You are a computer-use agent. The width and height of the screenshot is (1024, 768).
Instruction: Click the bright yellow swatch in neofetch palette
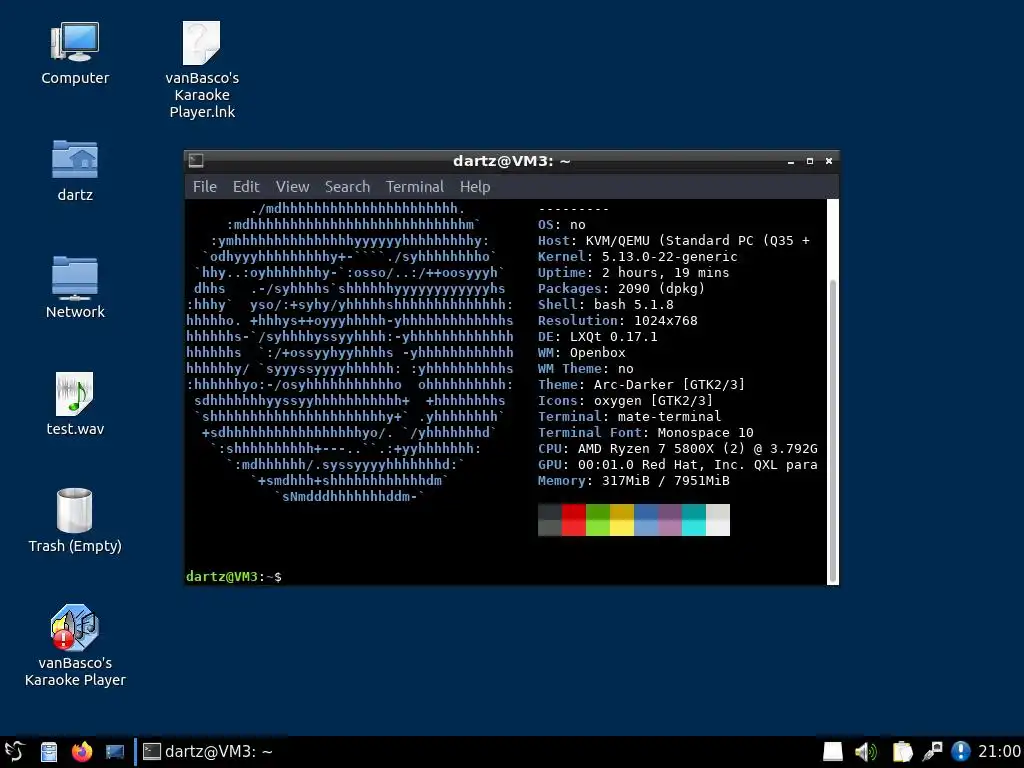pos(622,528)
